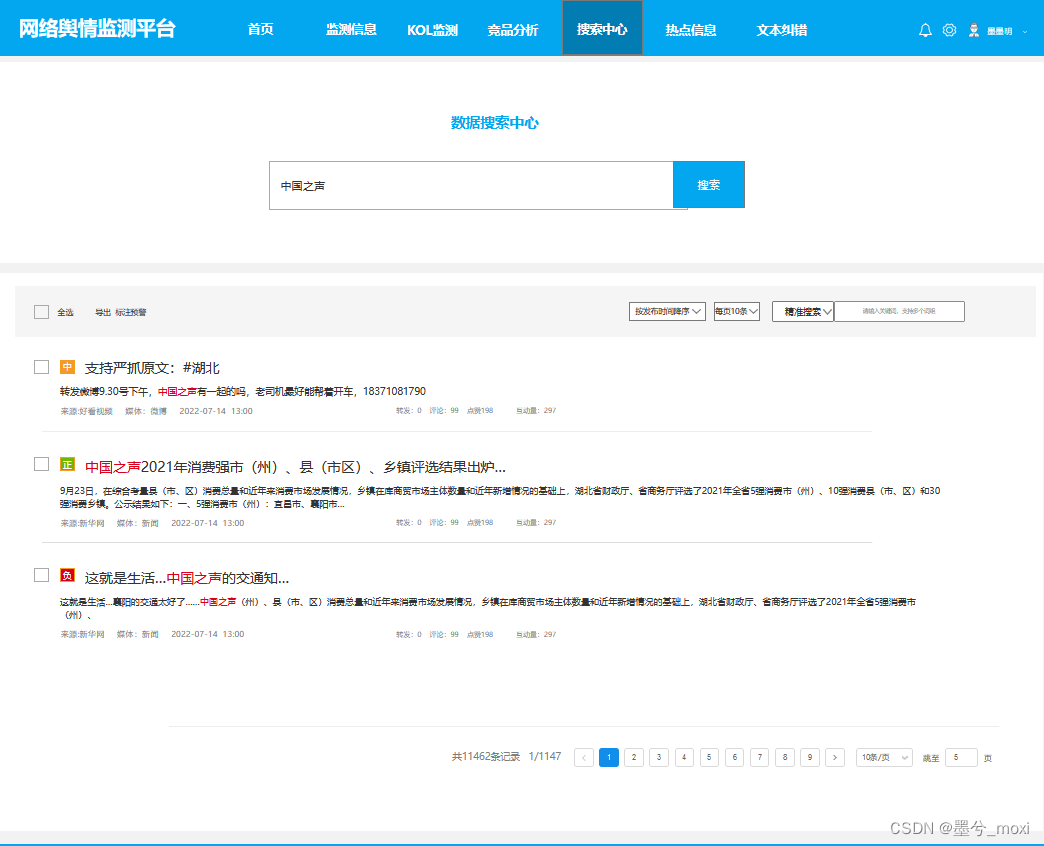Select page 1 in pagination
Image resolution: width=1044 pixels, height=846 pixels.
pos(609,757)
